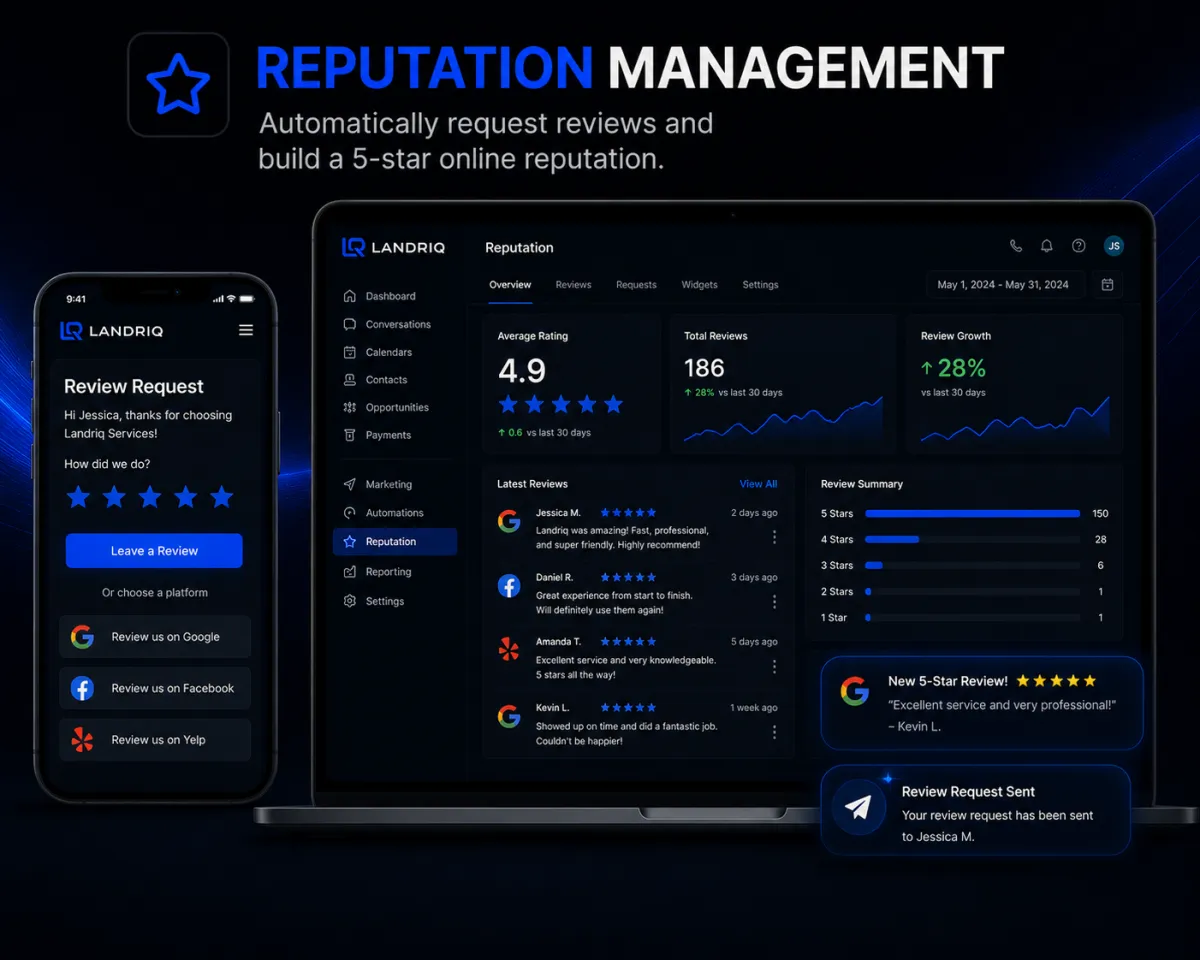
Task: Click the 1 Star summary row
Action: (x=964, y=617)
